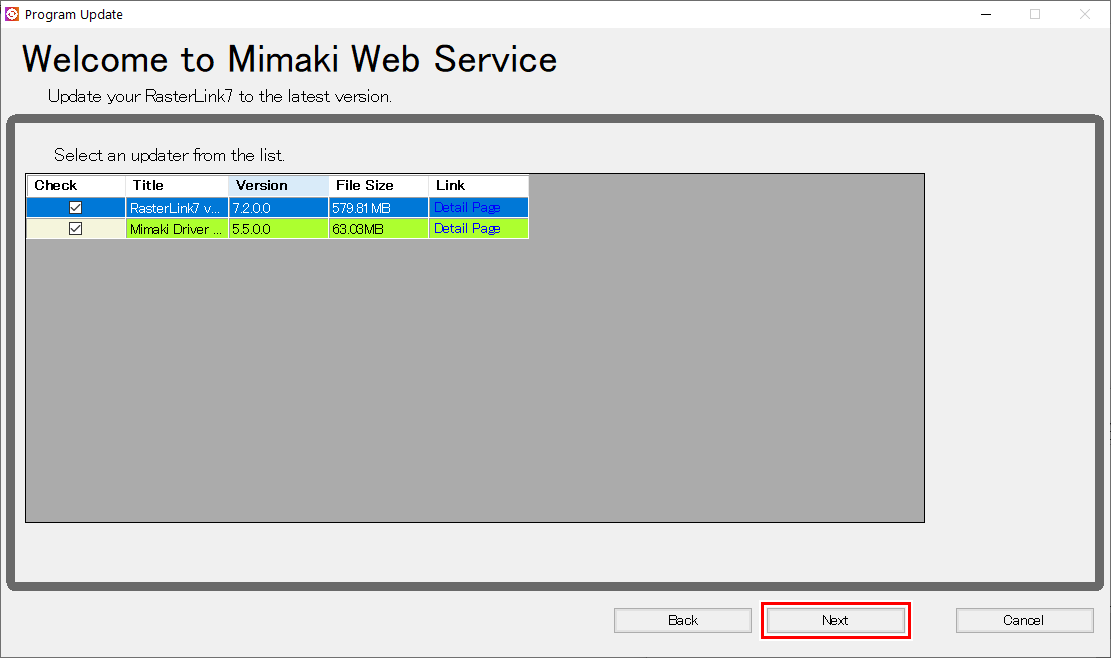Select the RasterLink7 title cell
The width and height of the screenshot is (1111, 658).
177,208
